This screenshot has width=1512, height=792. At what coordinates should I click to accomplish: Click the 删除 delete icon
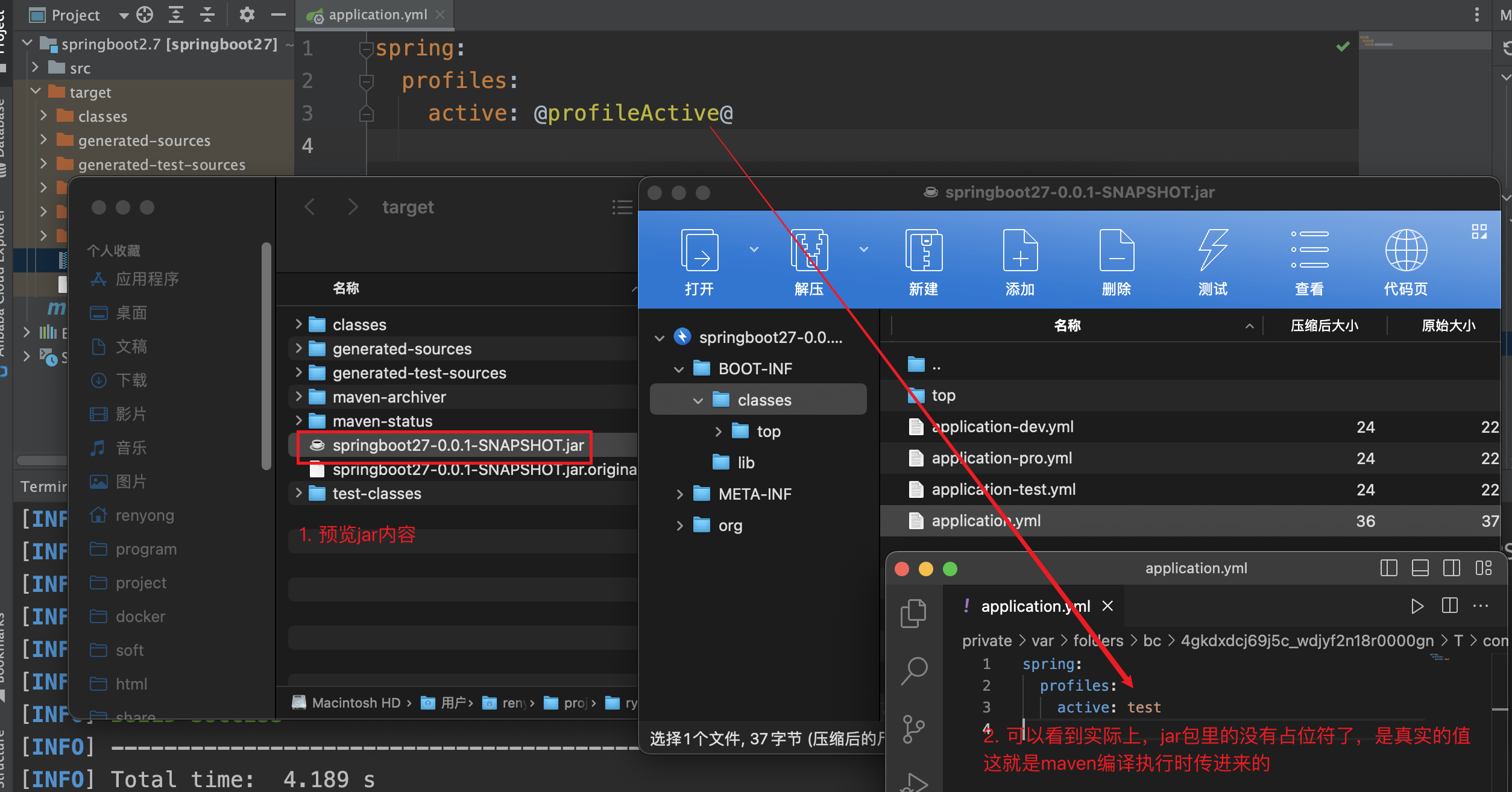point(1116,251)
